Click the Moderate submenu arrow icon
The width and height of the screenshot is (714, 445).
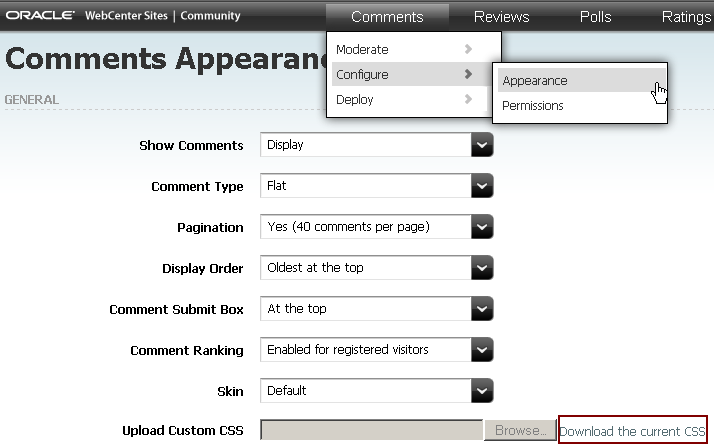(469, 49)
